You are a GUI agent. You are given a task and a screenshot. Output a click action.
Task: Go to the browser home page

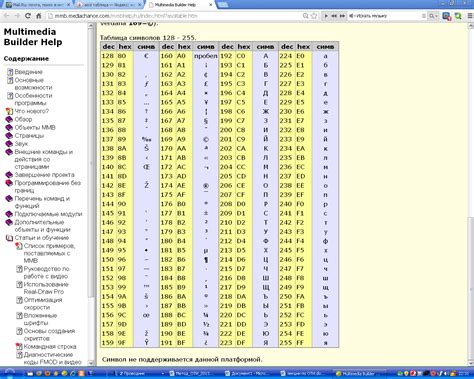[38, 16]
